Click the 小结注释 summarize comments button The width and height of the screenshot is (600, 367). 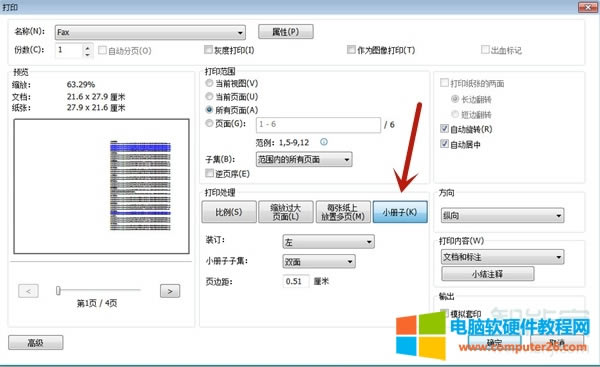pyautogui.click(x=488, y=274)
